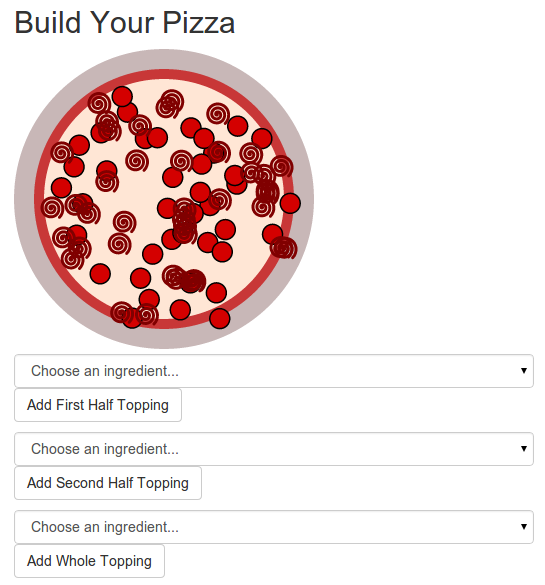Click the pepperoni overlapping the right sauce edge
545x585 pixels.
pyautogui.click(x=290, y=203)
